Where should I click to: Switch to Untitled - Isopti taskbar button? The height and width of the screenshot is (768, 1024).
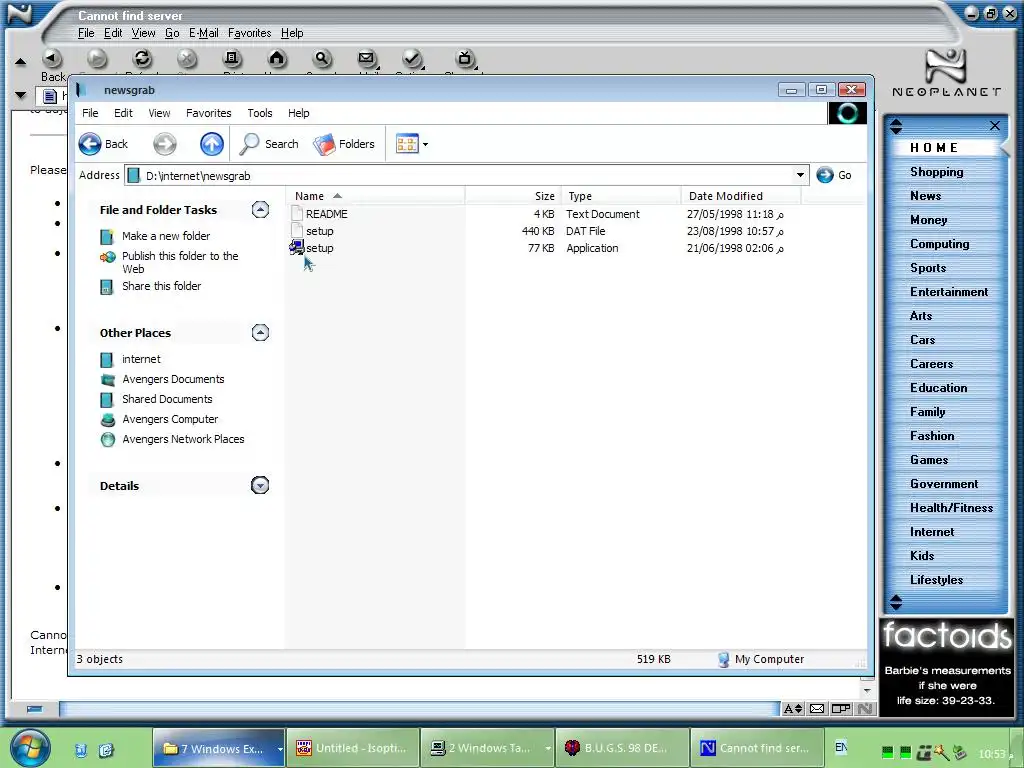pos(353,748)
